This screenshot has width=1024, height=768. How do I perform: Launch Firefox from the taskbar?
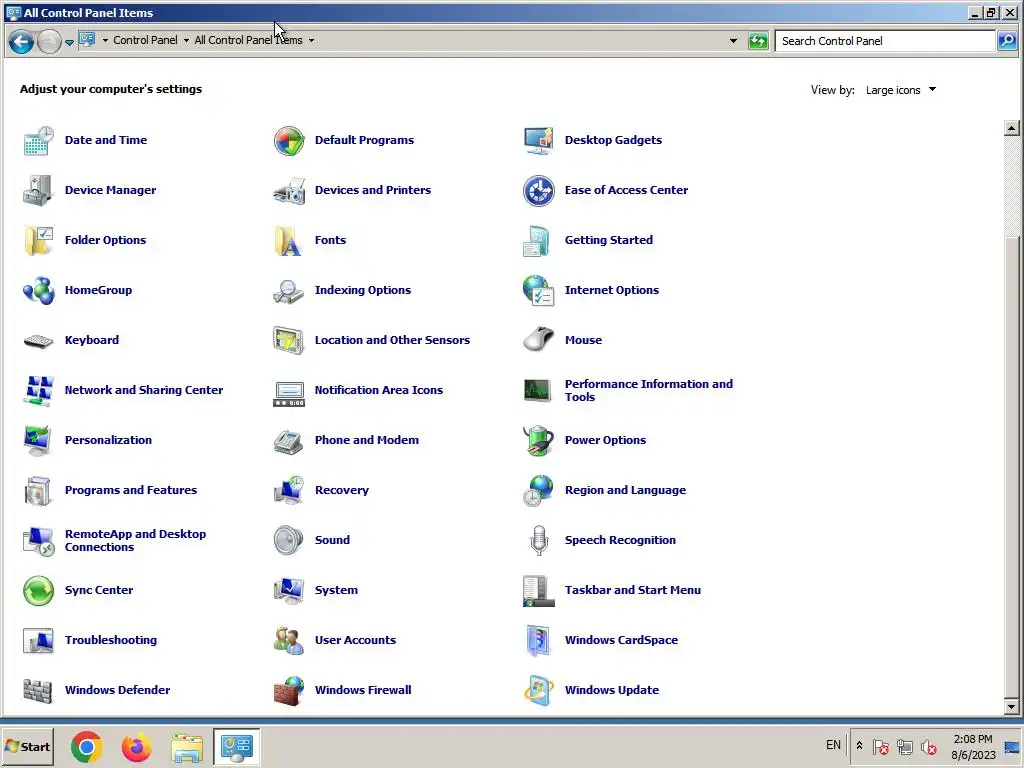(x=136, y=746)
